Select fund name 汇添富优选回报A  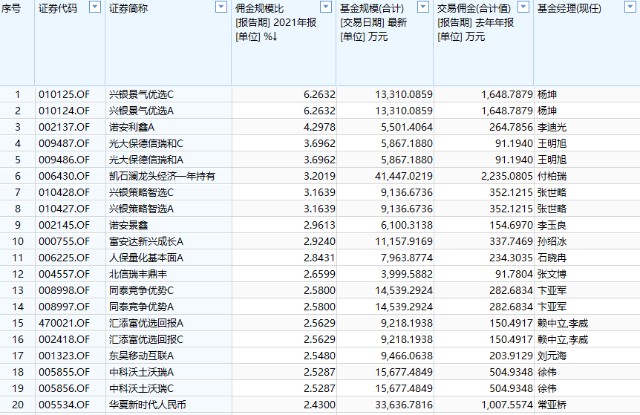tap(146, 323)
